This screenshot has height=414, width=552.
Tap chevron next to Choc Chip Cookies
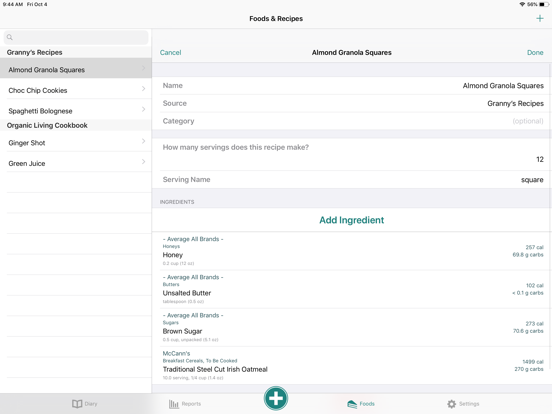click(x=143, y=89)
